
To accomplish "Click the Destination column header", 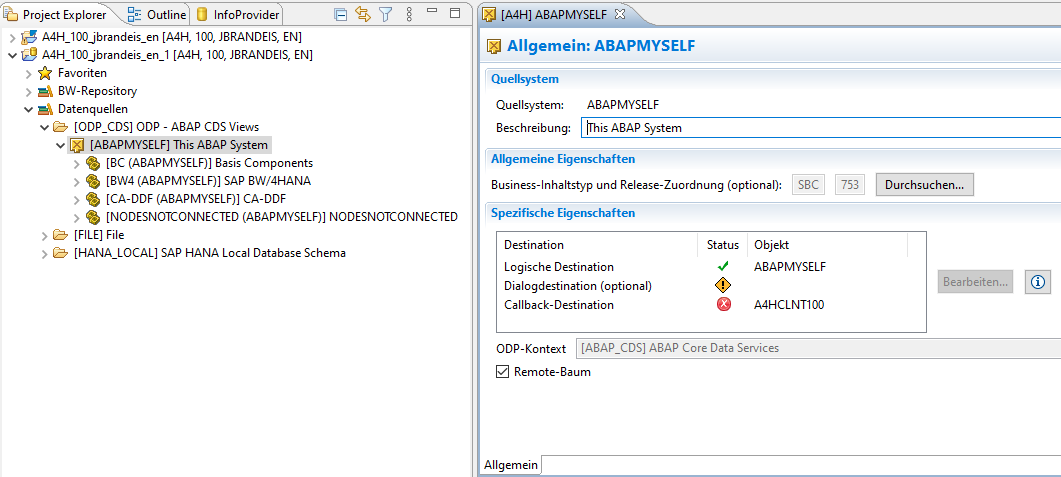I will pyautogui.click(x=598, y=245).
